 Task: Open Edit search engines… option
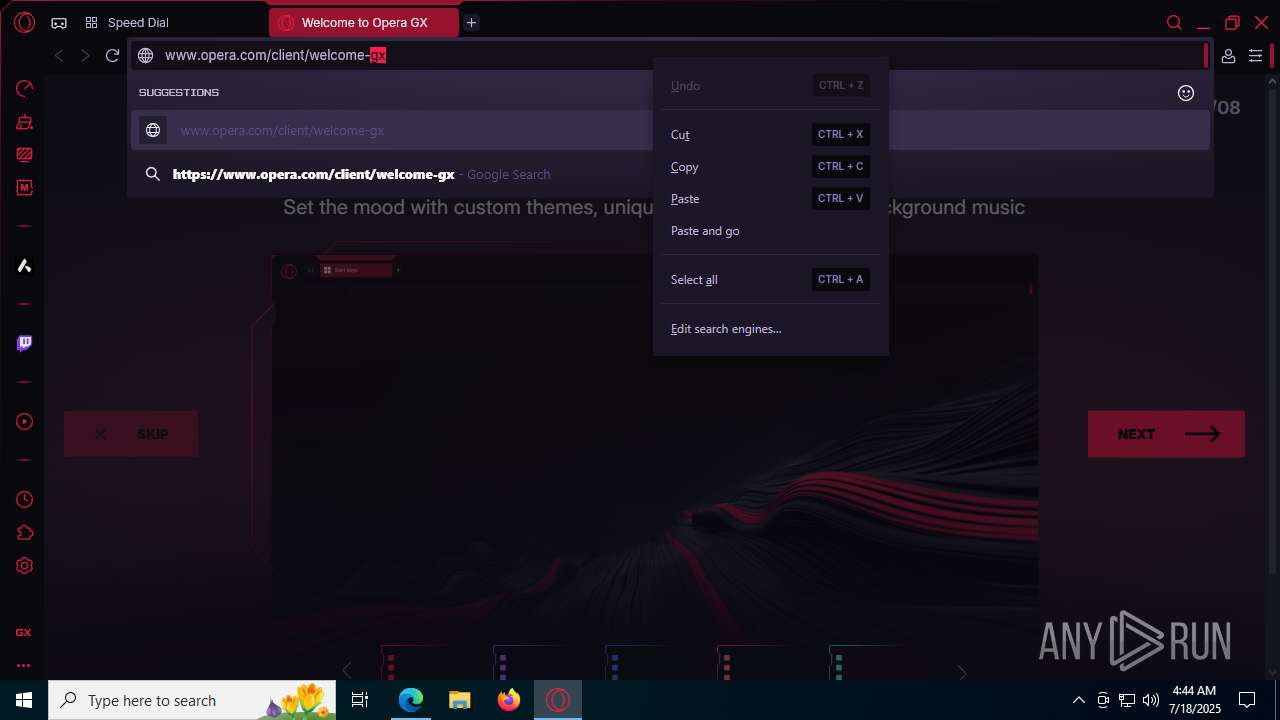click(770, 328)
